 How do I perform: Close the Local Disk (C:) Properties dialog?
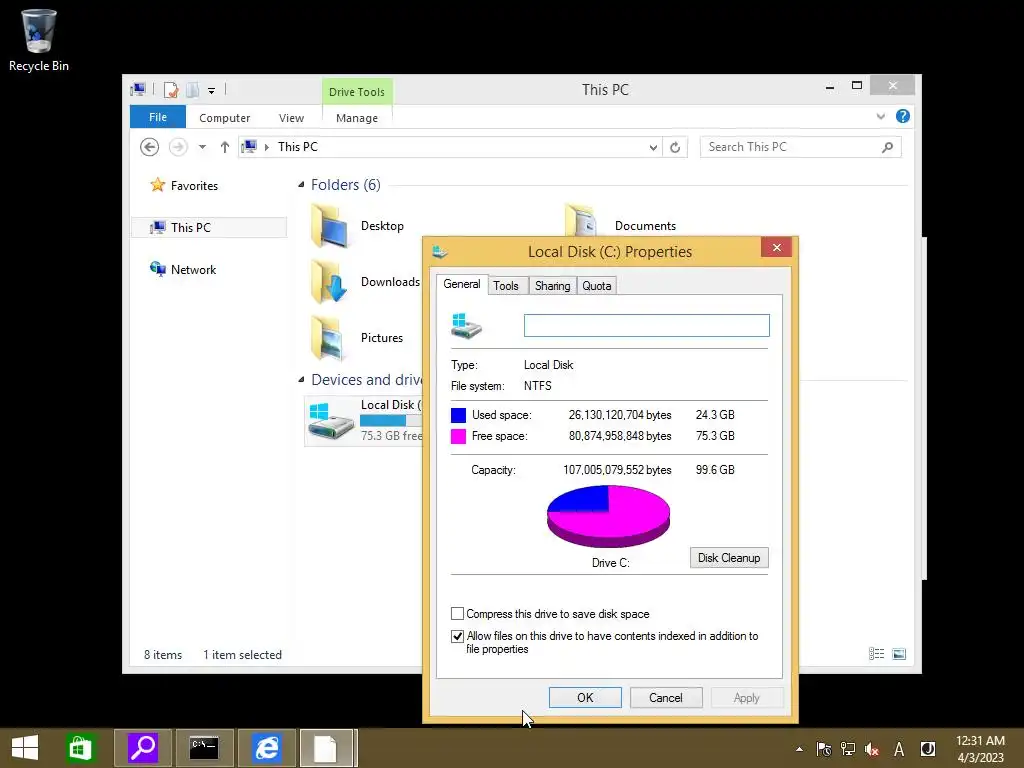(776, 247)
